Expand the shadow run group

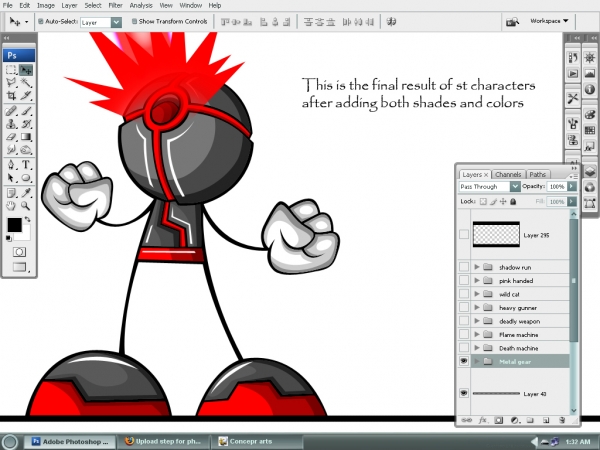coord(477,267)
